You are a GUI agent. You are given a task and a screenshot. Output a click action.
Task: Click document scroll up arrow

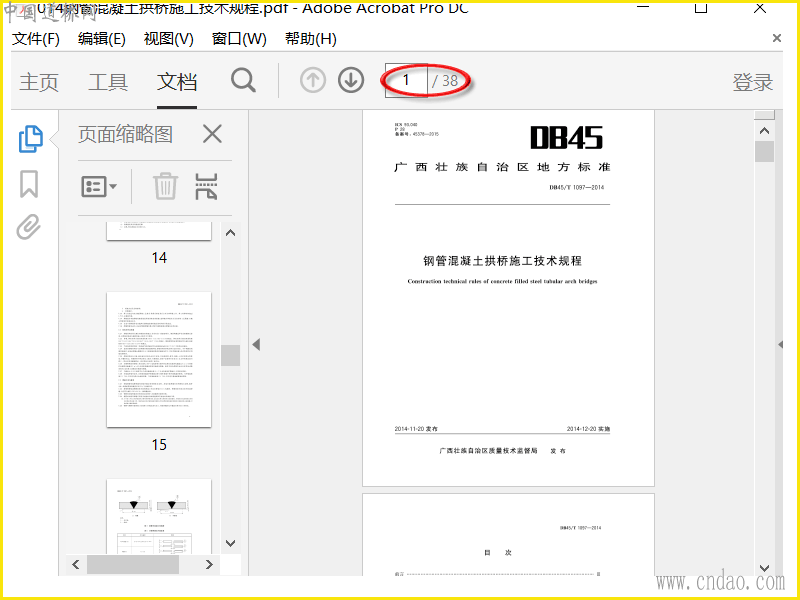[764, 131]
